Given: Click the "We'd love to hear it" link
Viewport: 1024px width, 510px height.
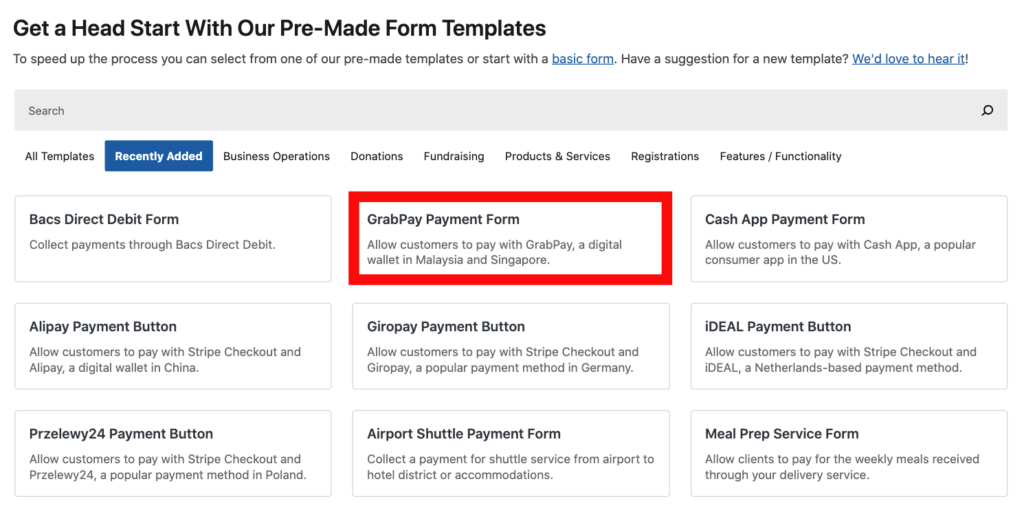Looking at the screenshot, I should (x=908, y=59).
